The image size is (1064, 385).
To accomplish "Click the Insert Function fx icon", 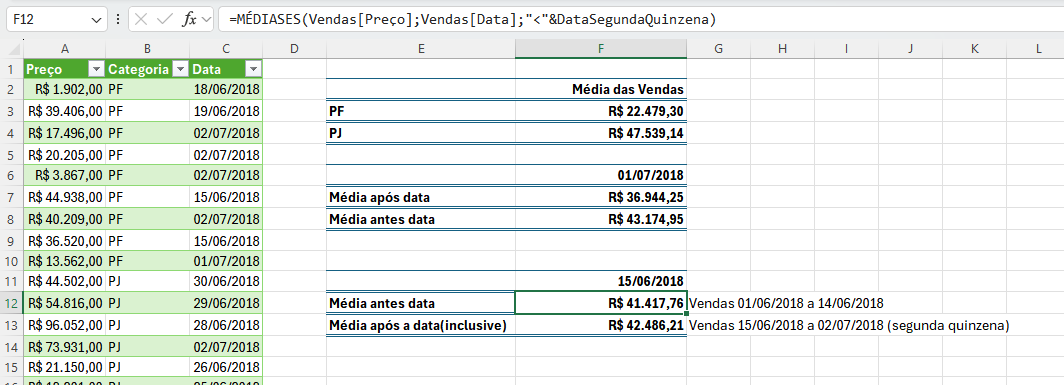I will tap(189, 20).
